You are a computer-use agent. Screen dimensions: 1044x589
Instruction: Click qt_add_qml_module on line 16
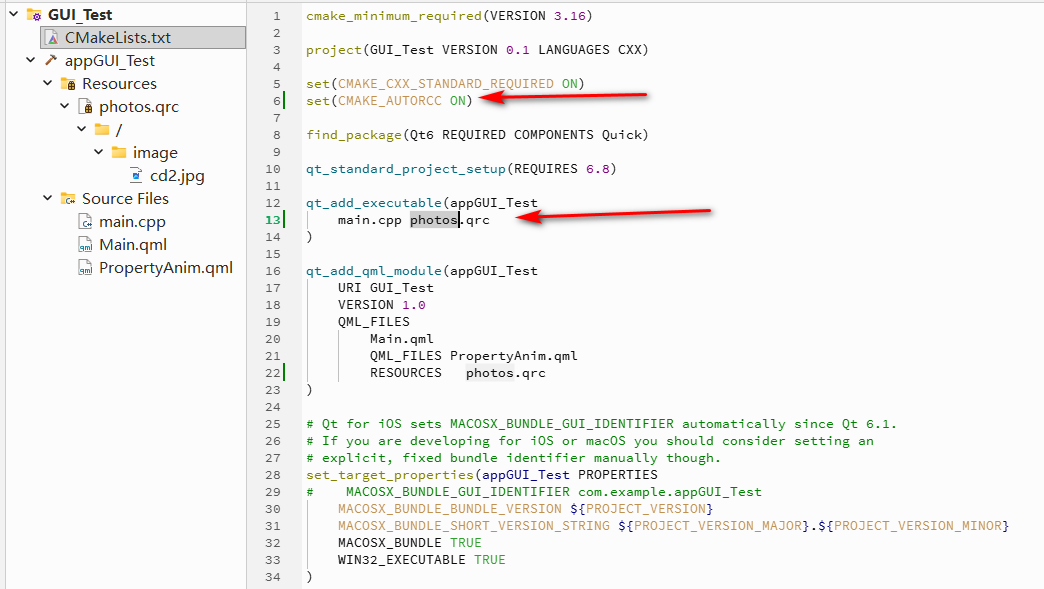click(374, 272)
